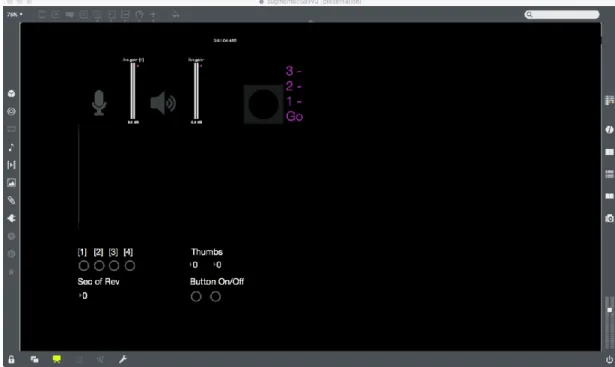The height and width of the screenshot is (367, 615).
Task: Click the "Thumbs" label
Action: [207, 252]
